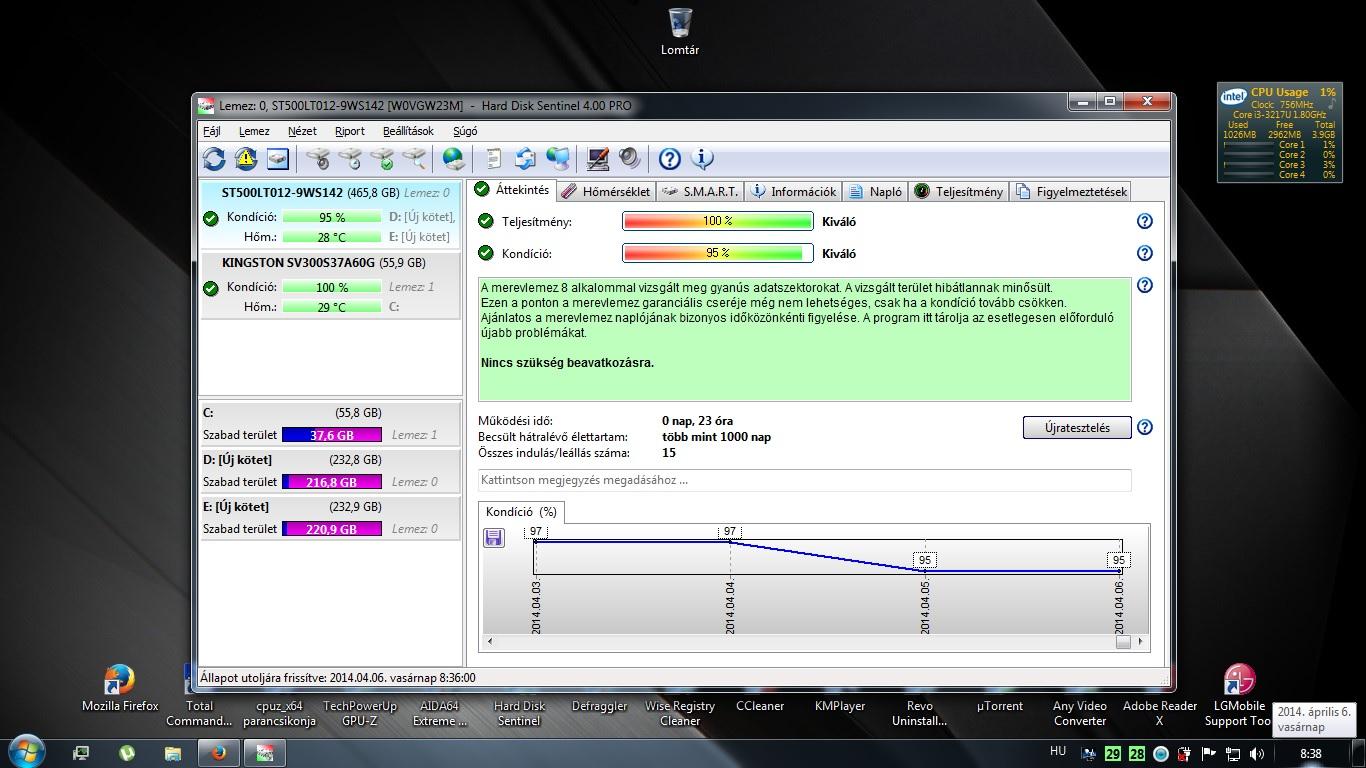Open the LGMobile Support Tool desktop shortcut
The width and height of the screenshot is (1366, 768).
[x=1240, y=696]
